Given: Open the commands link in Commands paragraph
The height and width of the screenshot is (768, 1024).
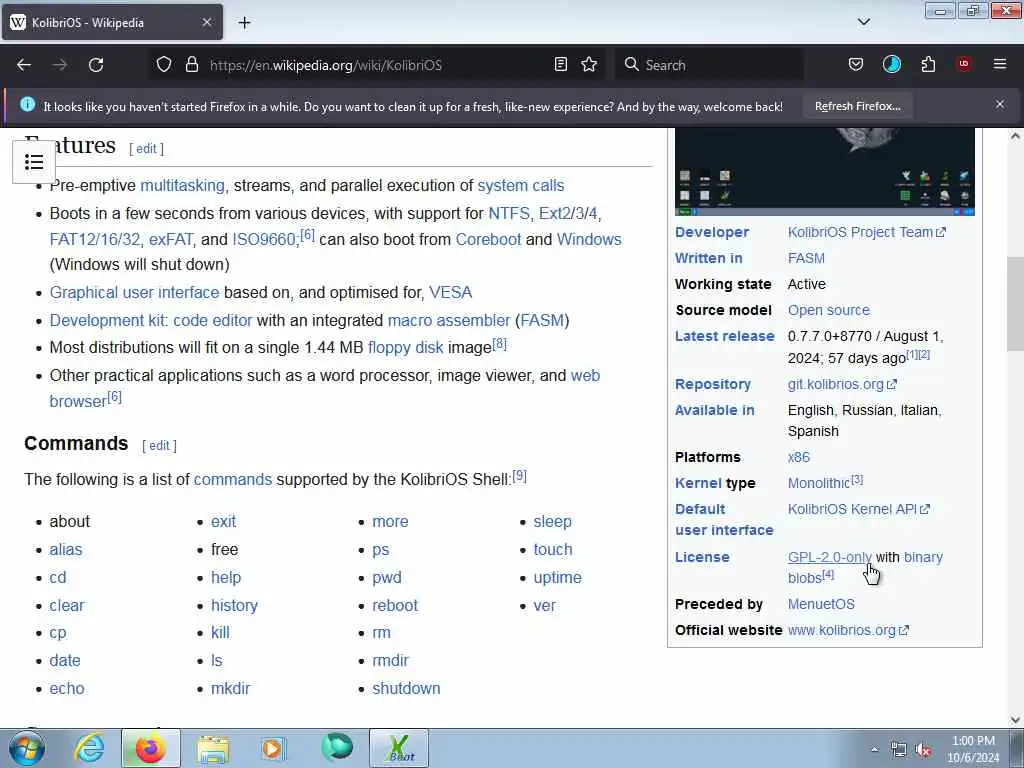Looking at the screenshot, I should 232,479.
